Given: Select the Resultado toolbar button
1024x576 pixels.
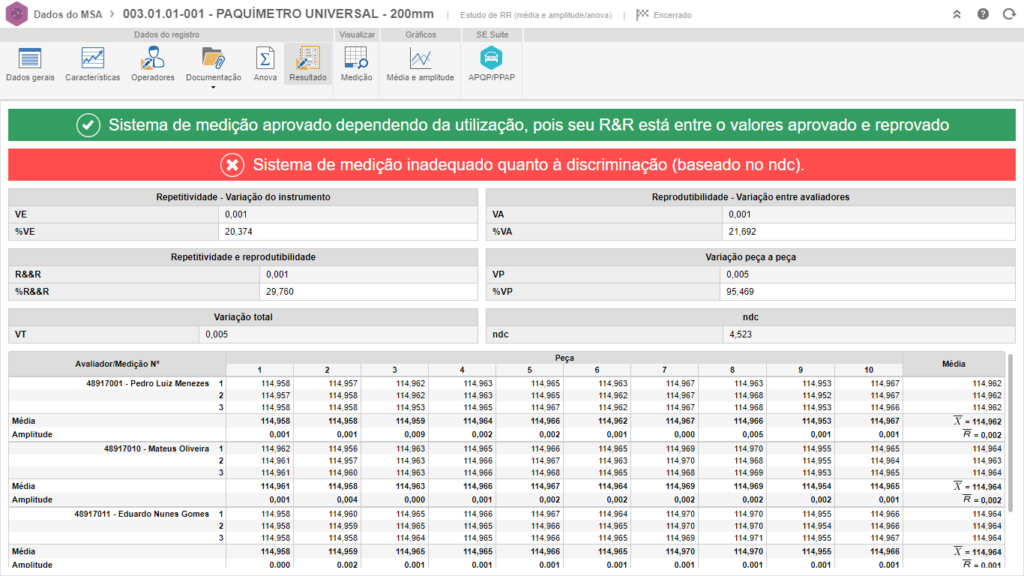Looking at the screenshot, I should (307, 63).
